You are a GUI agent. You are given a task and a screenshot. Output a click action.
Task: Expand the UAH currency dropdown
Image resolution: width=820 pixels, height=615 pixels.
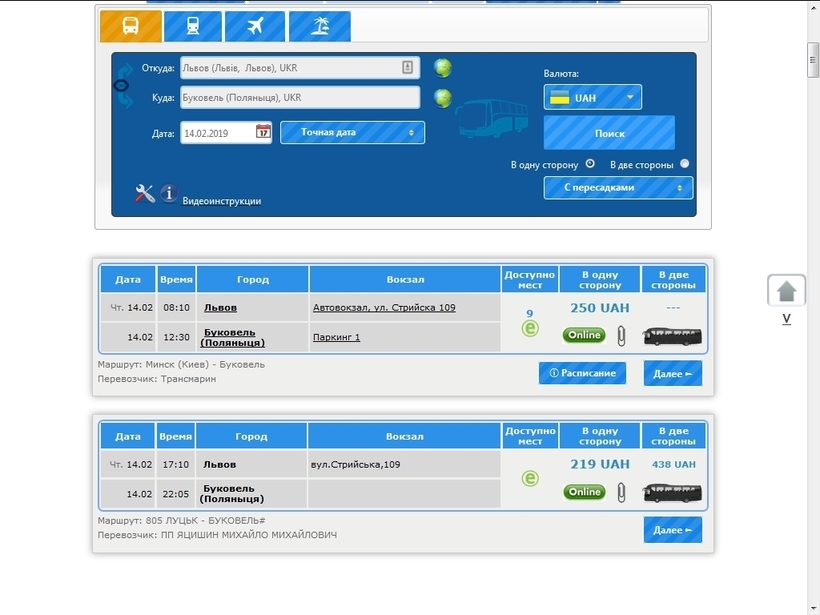click(x=593, y=97)
